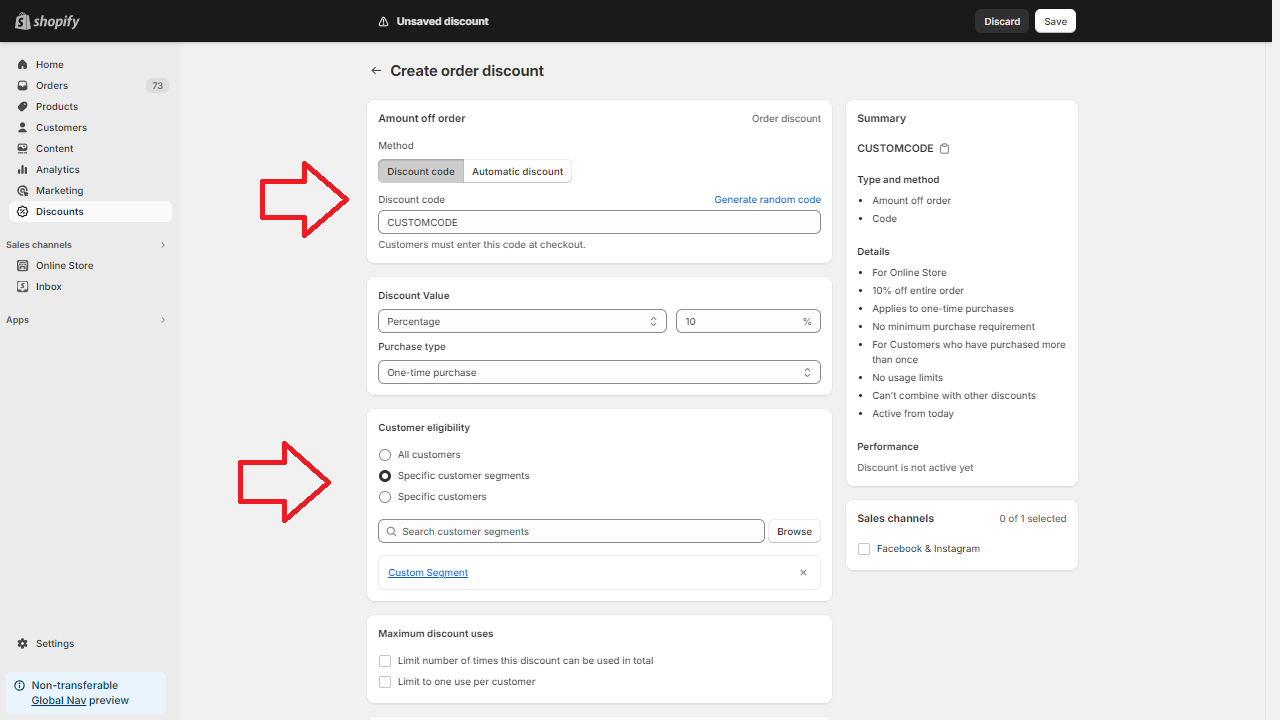
Task: Enable limit on total discount uses
Action: tap(385, 661)
